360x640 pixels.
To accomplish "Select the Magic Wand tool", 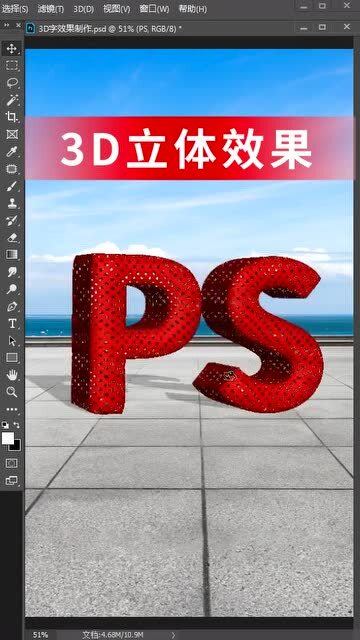I will (12, 100).
